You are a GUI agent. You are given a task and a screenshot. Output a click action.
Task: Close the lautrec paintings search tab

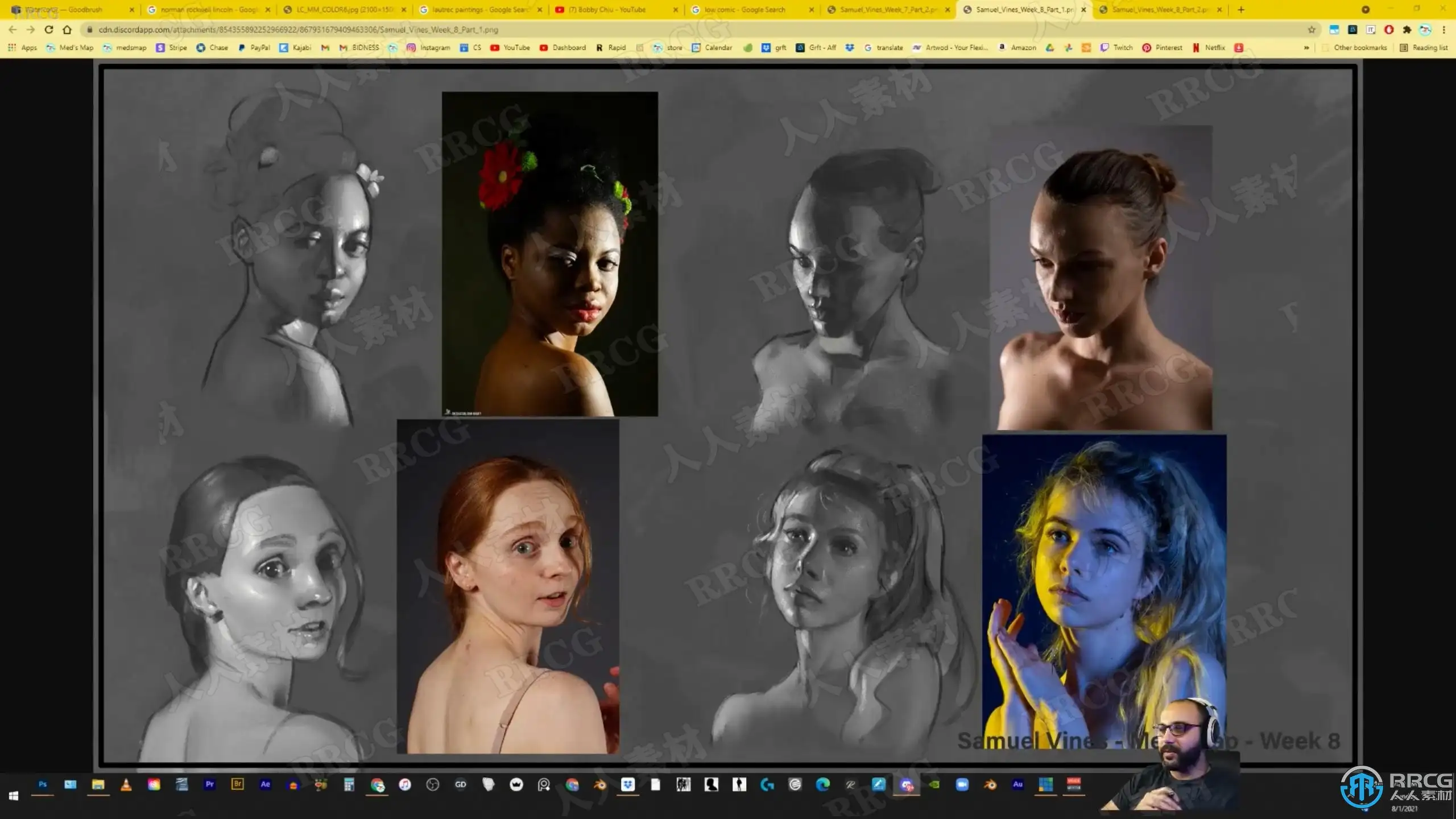coord(540,10)
